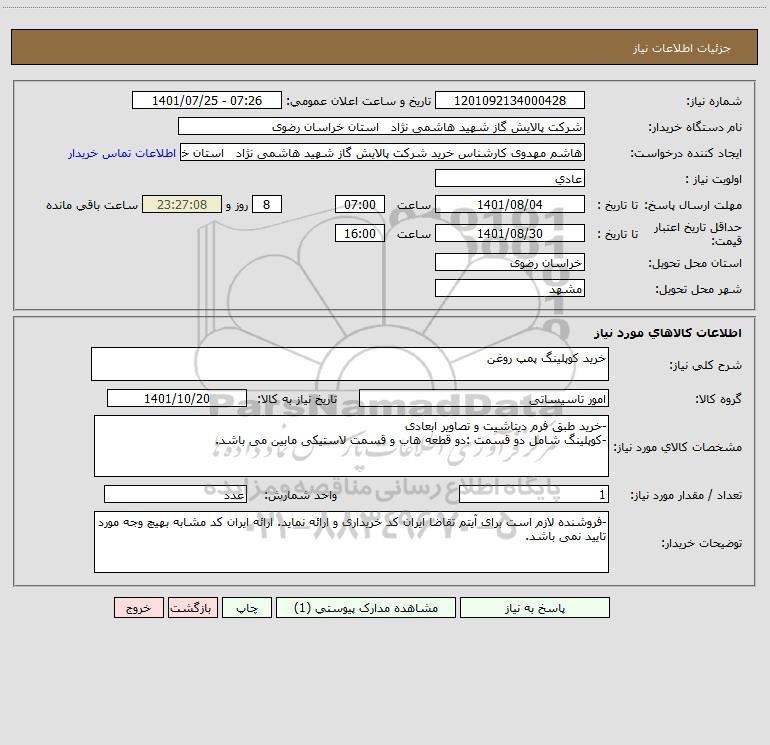This screenshot has height=745, width=770.
Task: Click the response deadline time 07:00
Action: 360,205
